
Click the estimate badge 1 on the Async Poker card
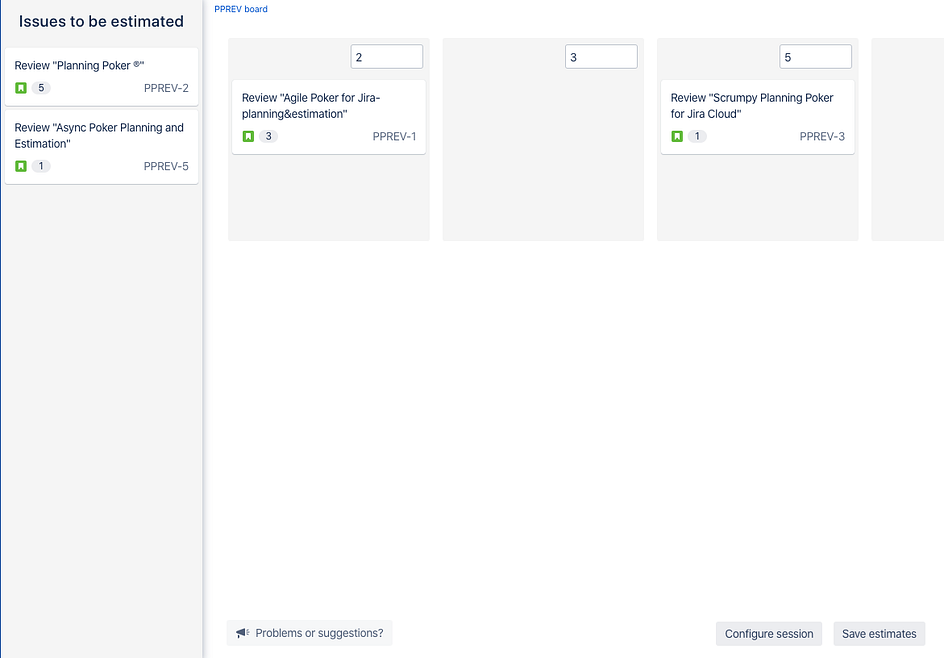pos(41,166)
